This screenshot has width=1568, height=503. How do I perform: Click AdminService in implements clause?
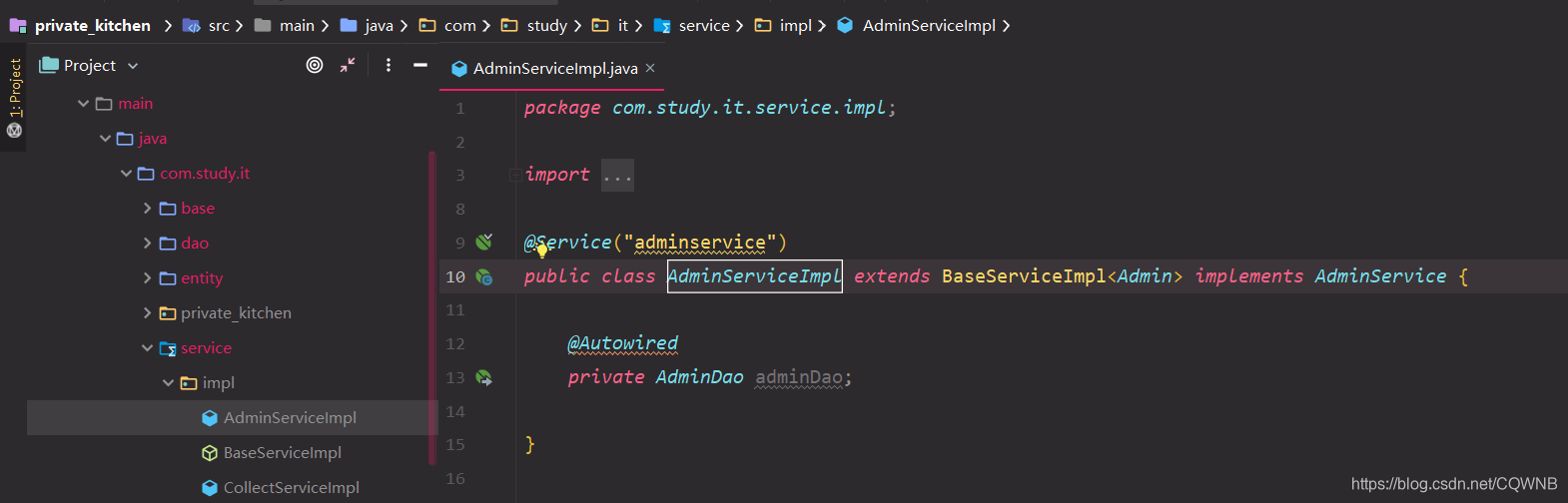coord(1380,276)
